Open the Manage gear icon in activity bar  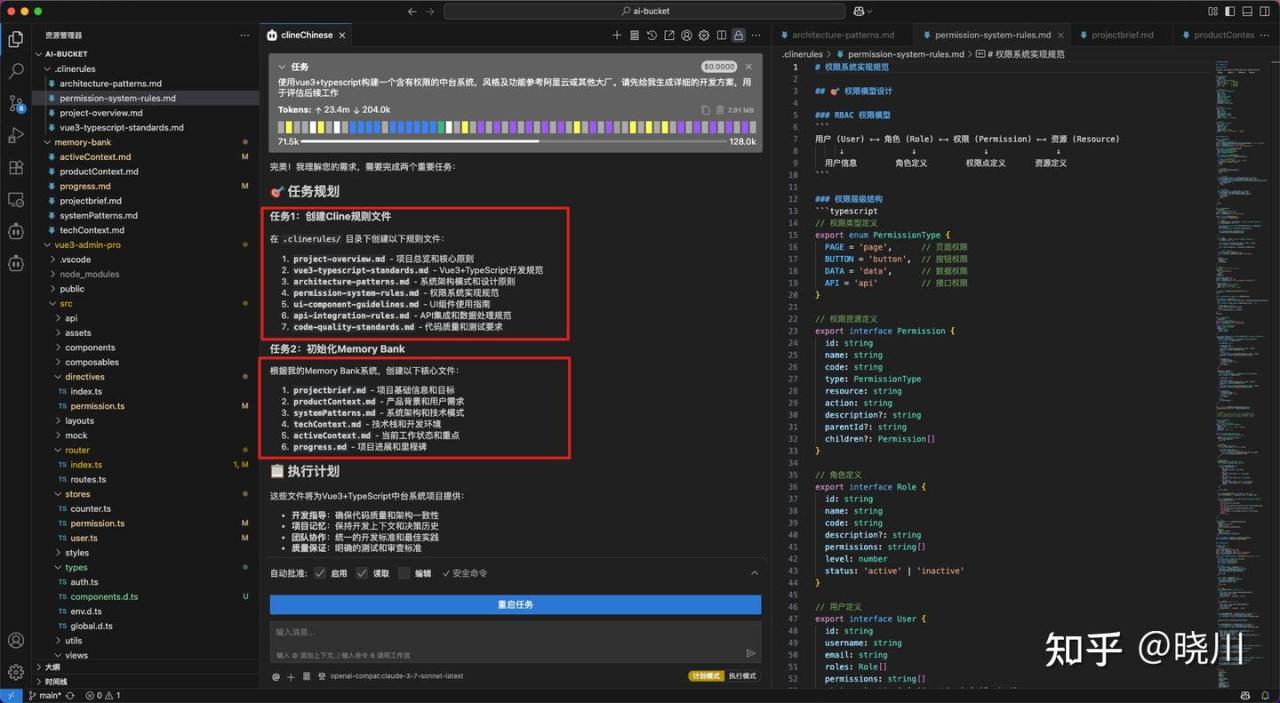pyautogui.click(x=16, y=672)
